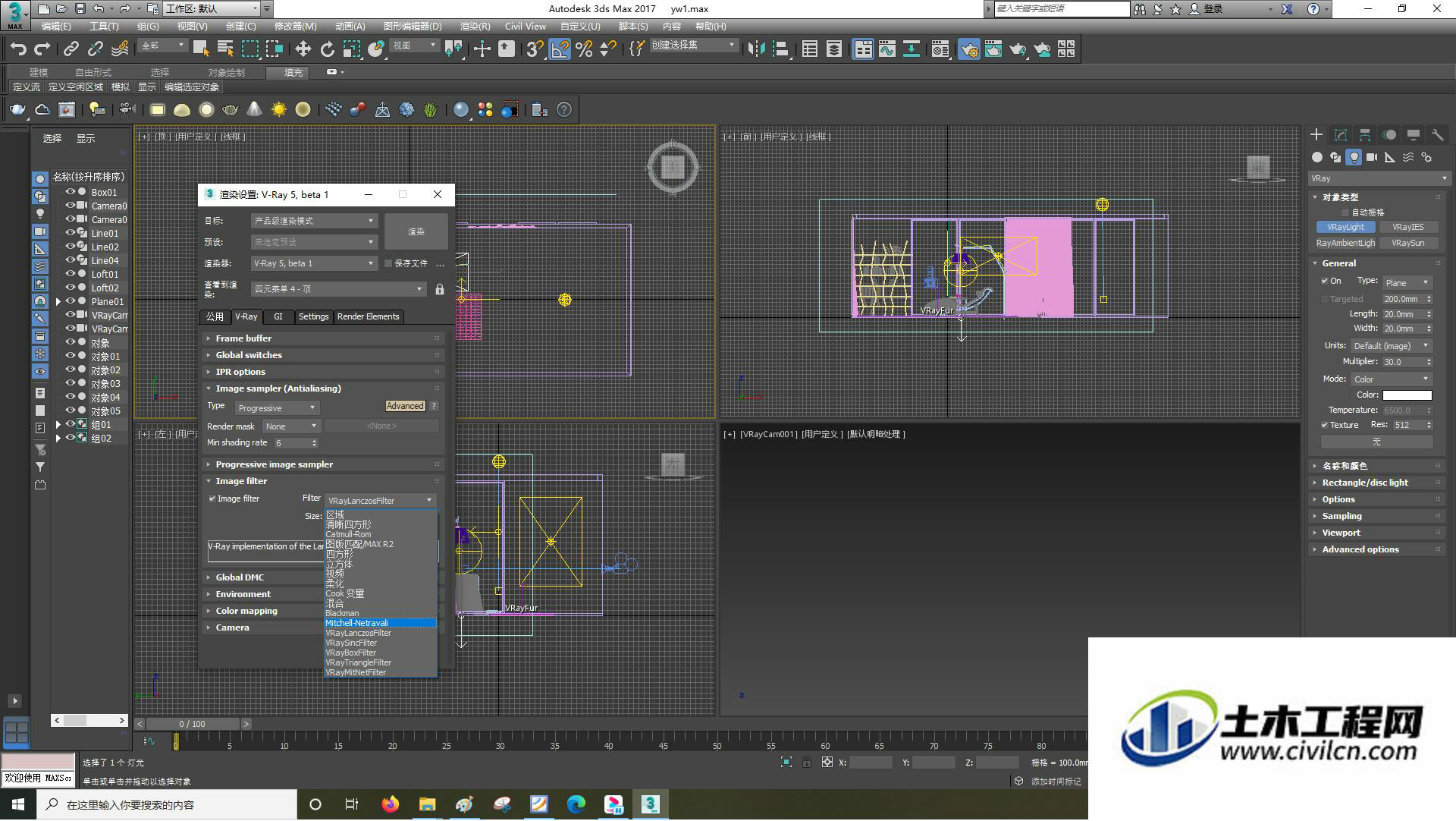1456x821 pixels.
Task: Choose Mitchell-Netravali from filter list
Action: tap(380, 623)
